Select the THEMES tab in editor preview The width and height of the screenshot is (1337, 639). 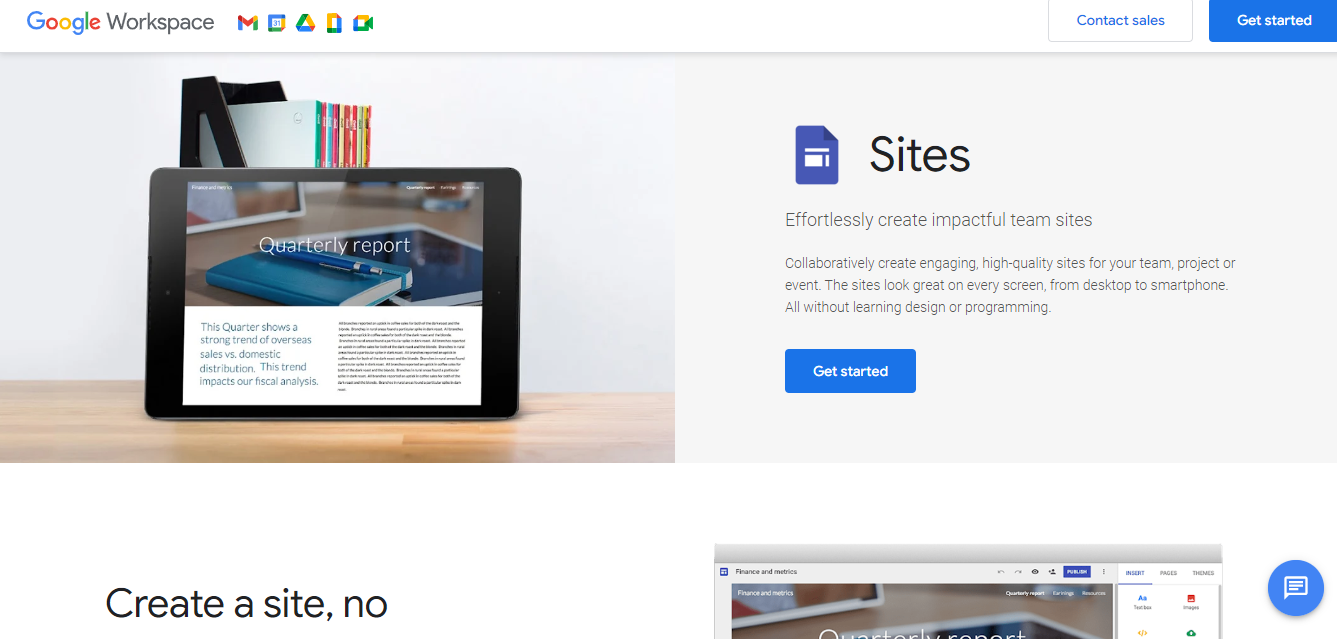point(1203,573)
